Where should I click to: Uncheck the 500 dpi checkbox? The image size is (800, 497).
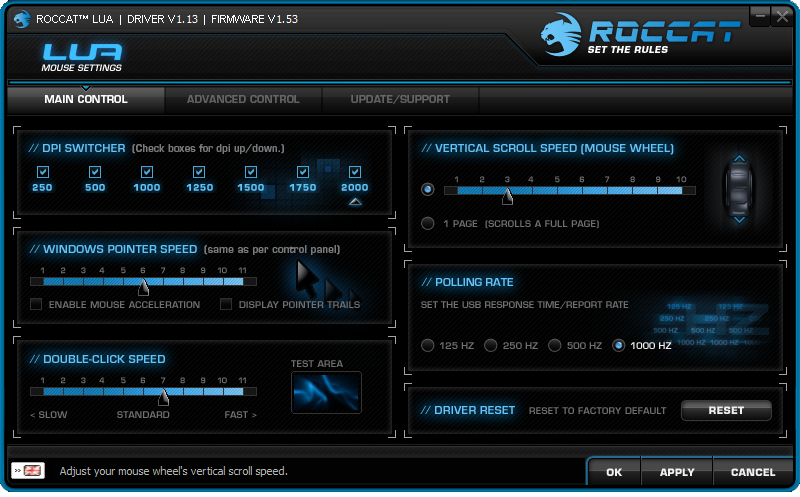point(95,172)
